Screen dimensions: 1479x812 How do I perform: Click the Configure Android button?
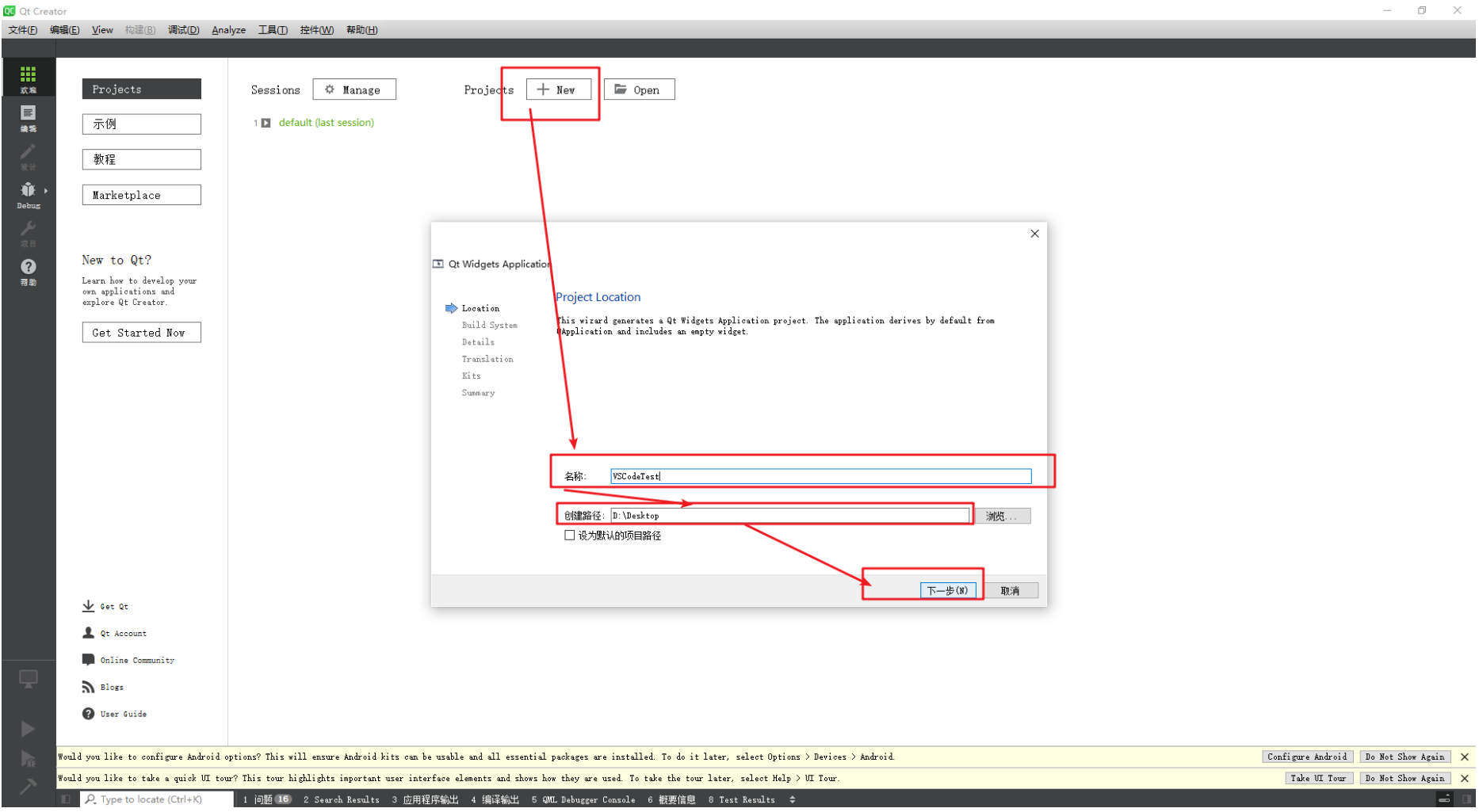coord(1307,757)
